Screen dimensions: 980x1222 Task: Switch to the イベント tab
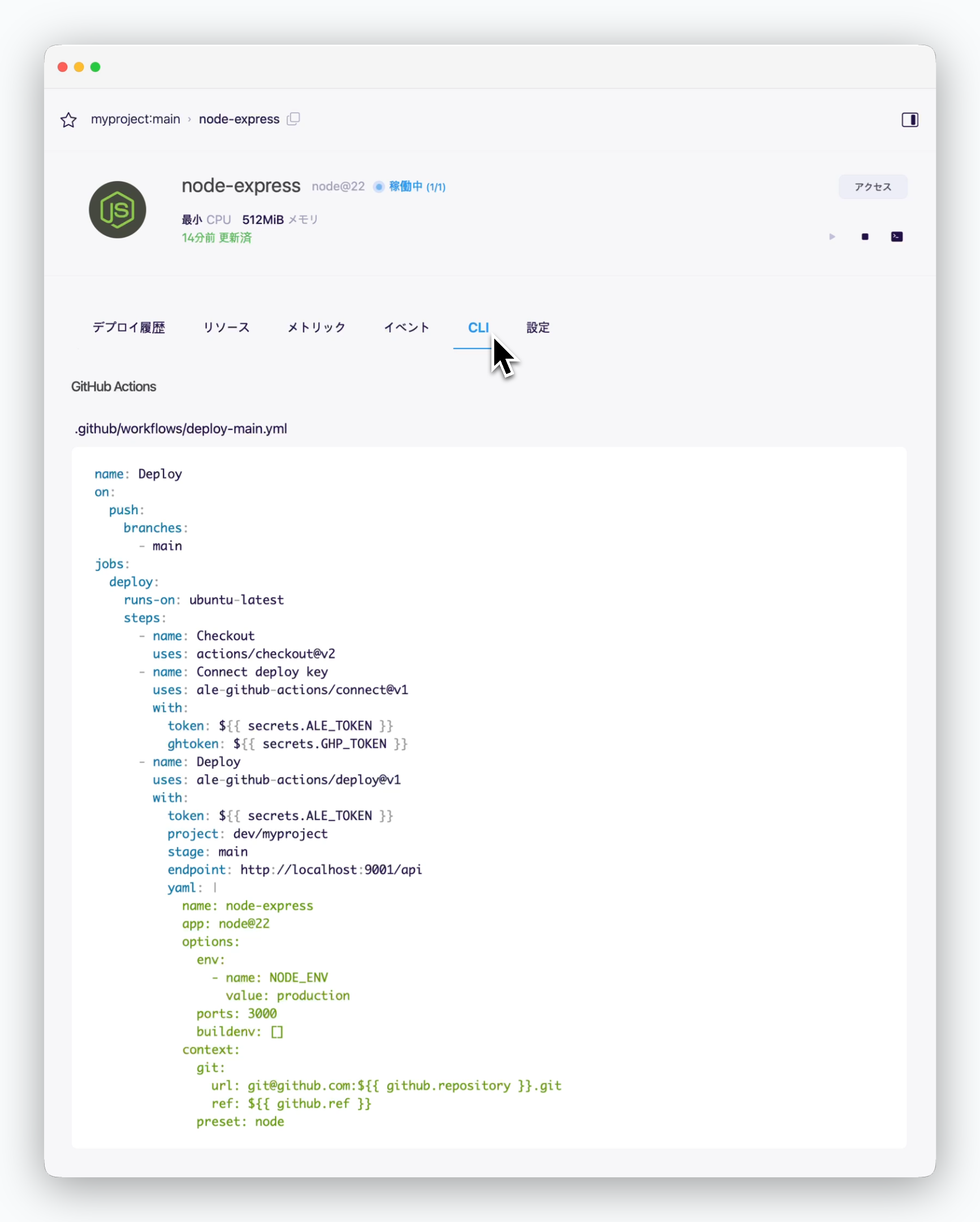coord(406,328)
